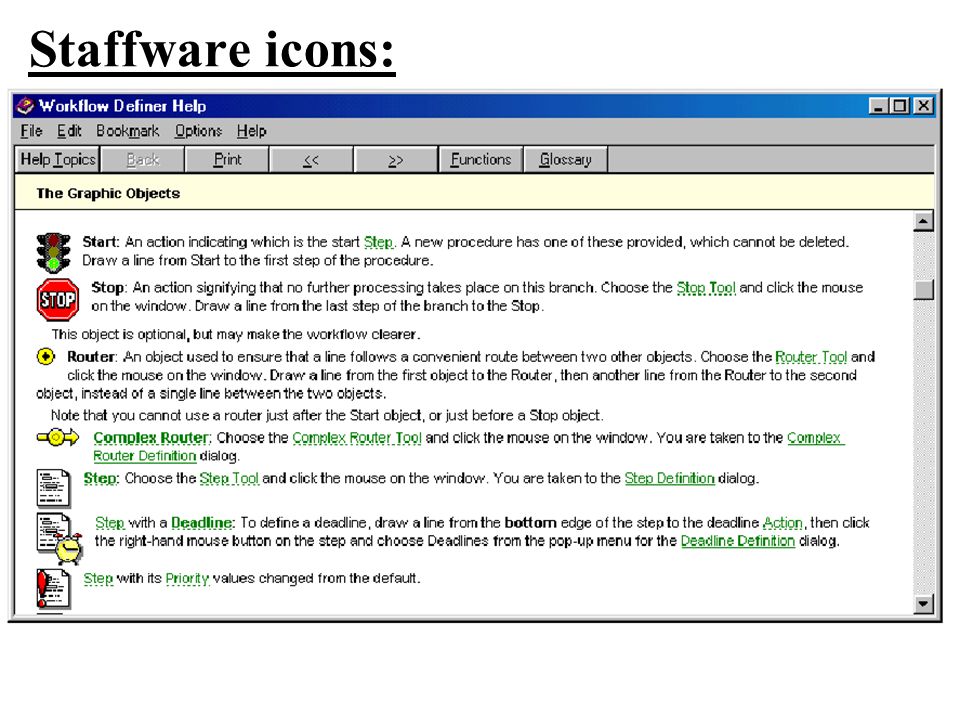Click the Start traffic light icon

tap(53, 252)
